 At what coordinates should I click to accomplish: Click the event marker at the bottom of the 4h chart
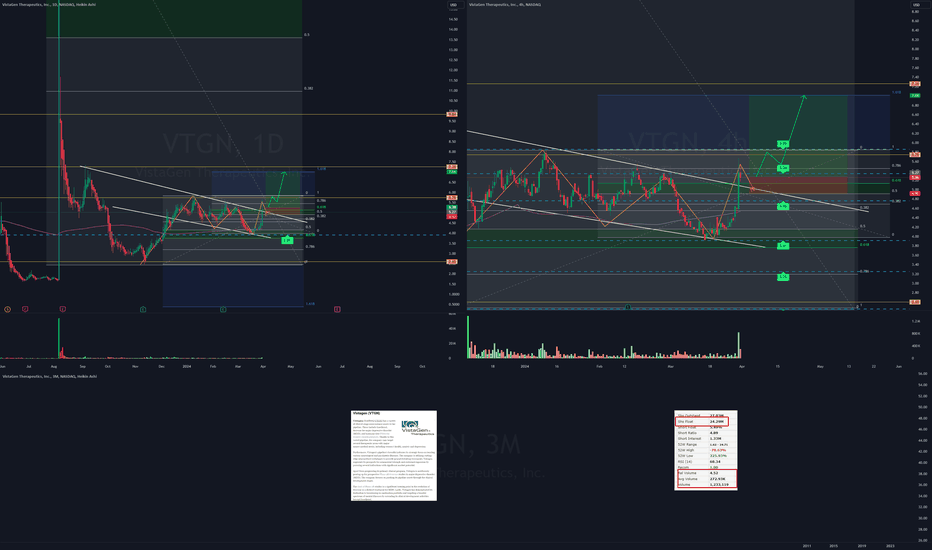[x=628, y=307]
